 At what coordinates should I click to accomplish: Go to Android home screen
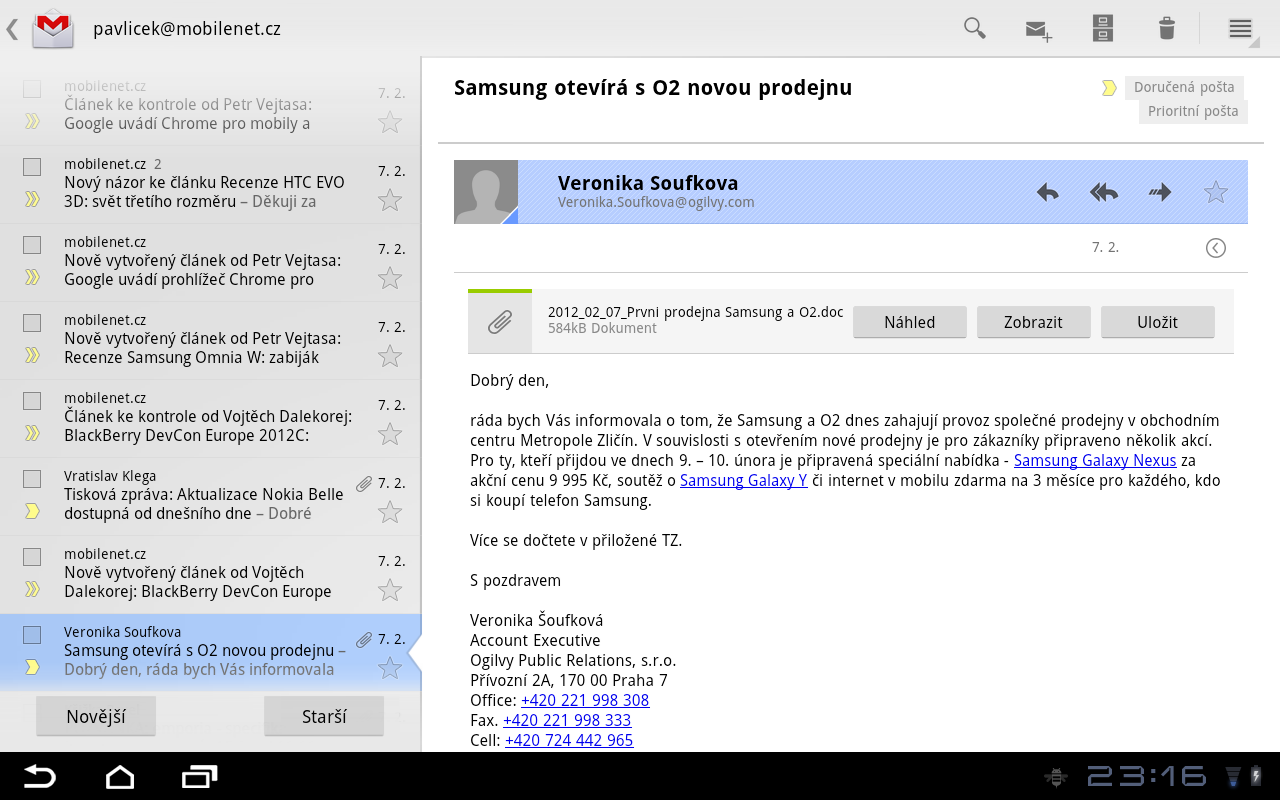120,776
